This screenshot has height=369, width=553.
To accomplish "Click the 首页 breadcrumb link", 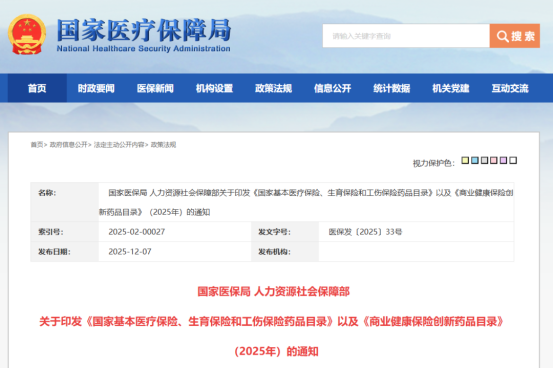I will tap(37, 145).
